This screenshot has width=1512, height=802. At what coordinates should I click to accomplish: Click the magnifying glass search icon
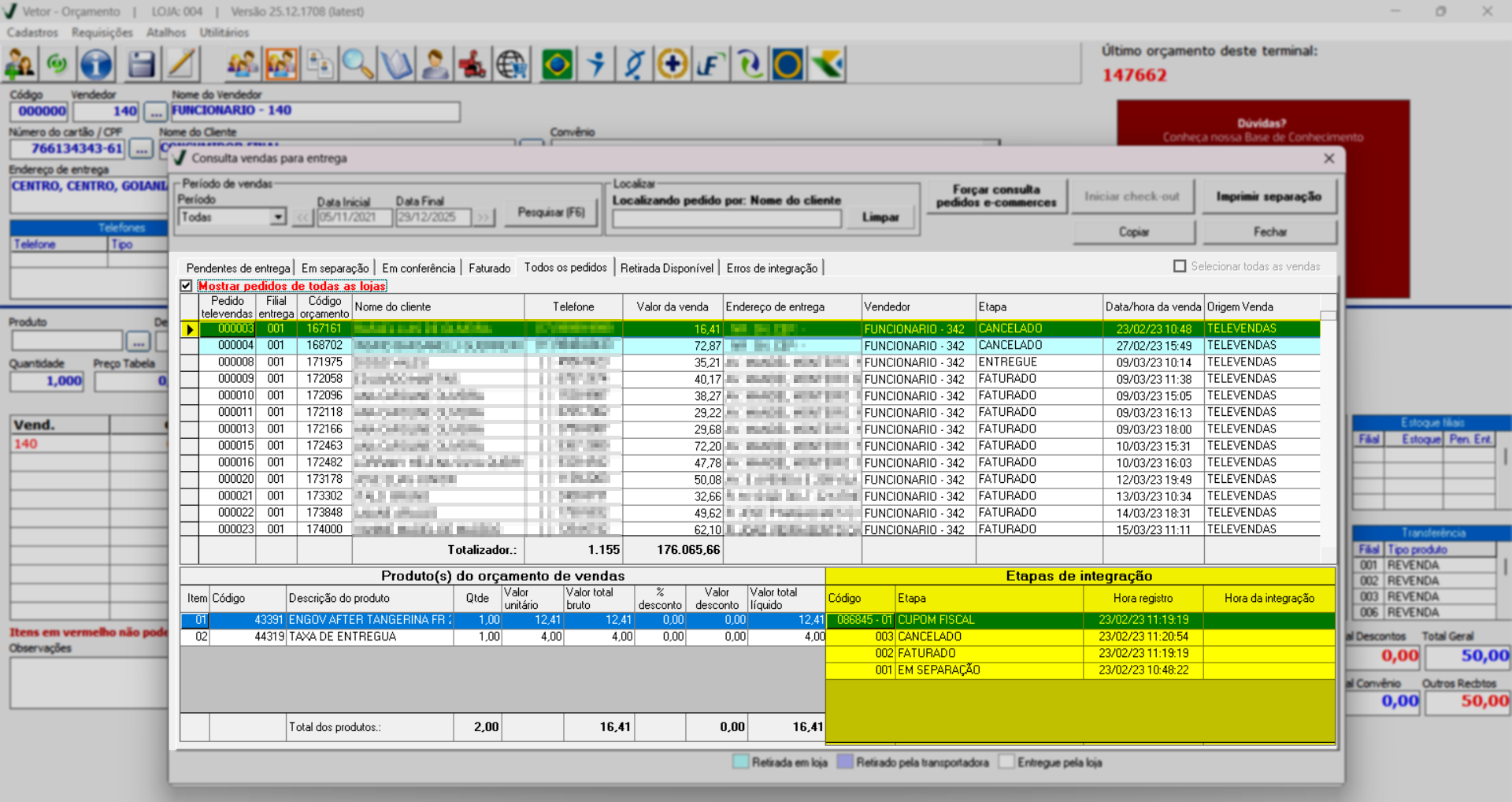358,65
